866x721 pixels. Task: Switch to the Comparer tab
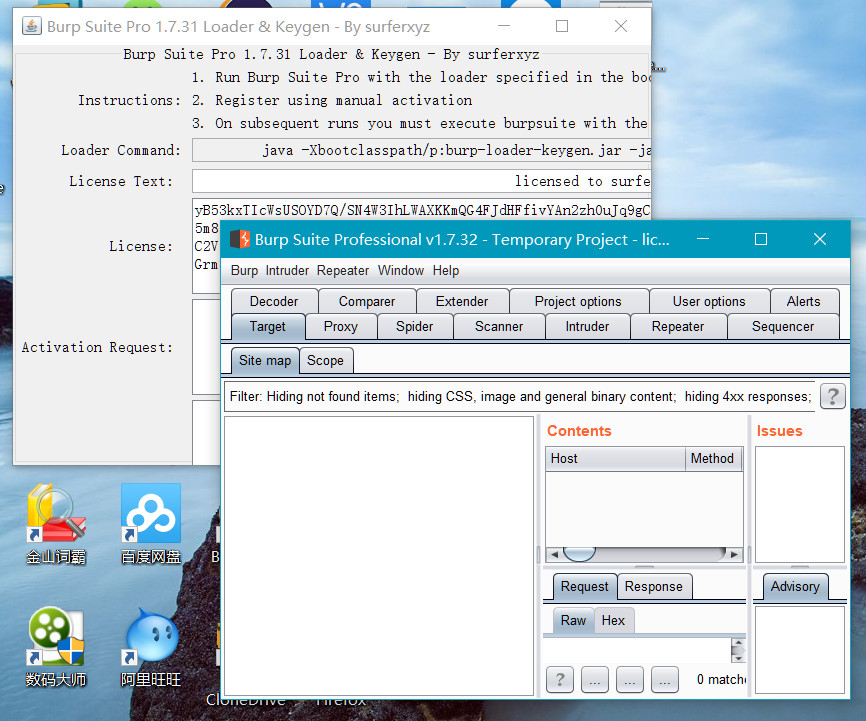367,301
